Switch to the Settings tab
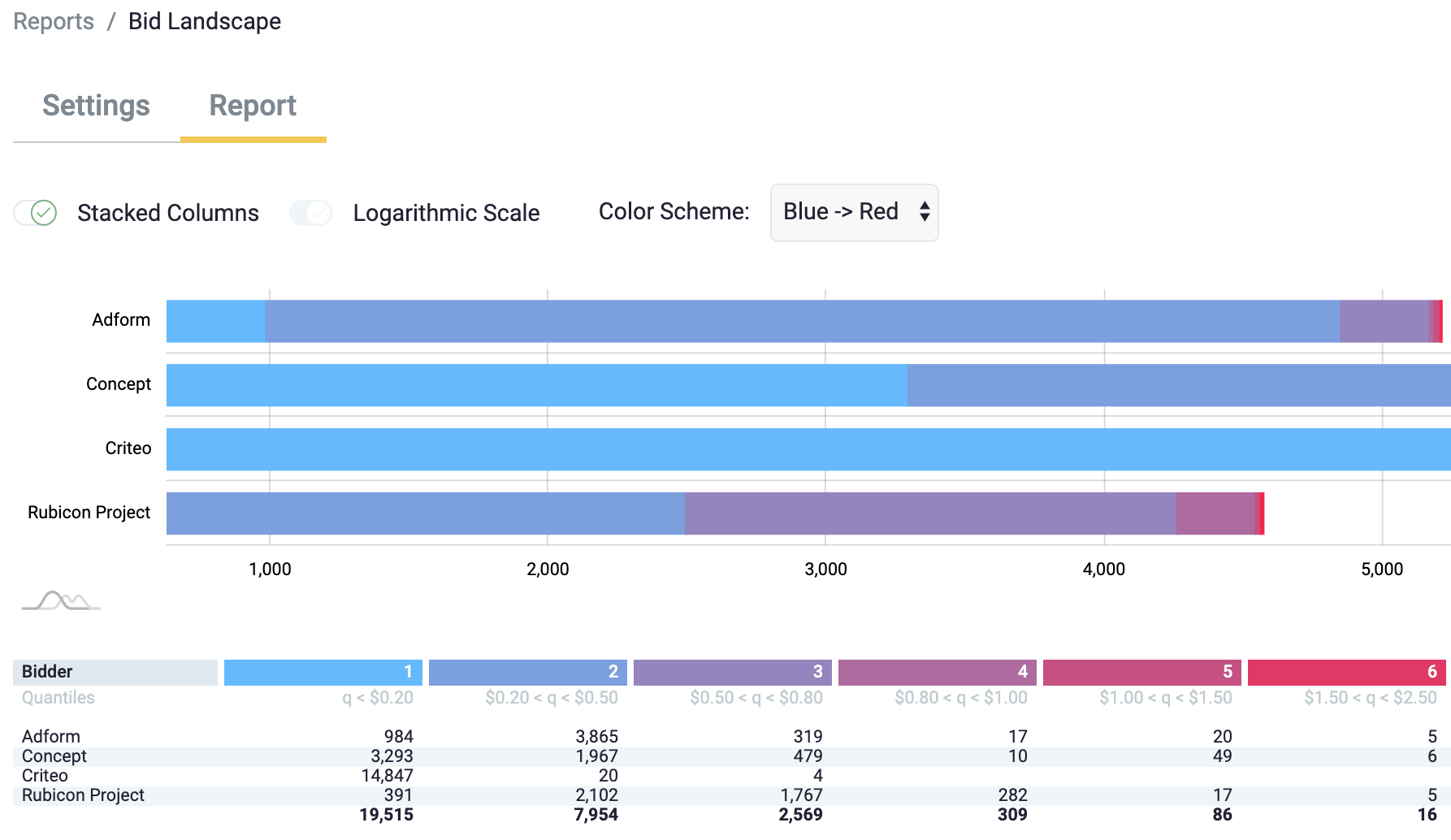 [x=96, y=106]
